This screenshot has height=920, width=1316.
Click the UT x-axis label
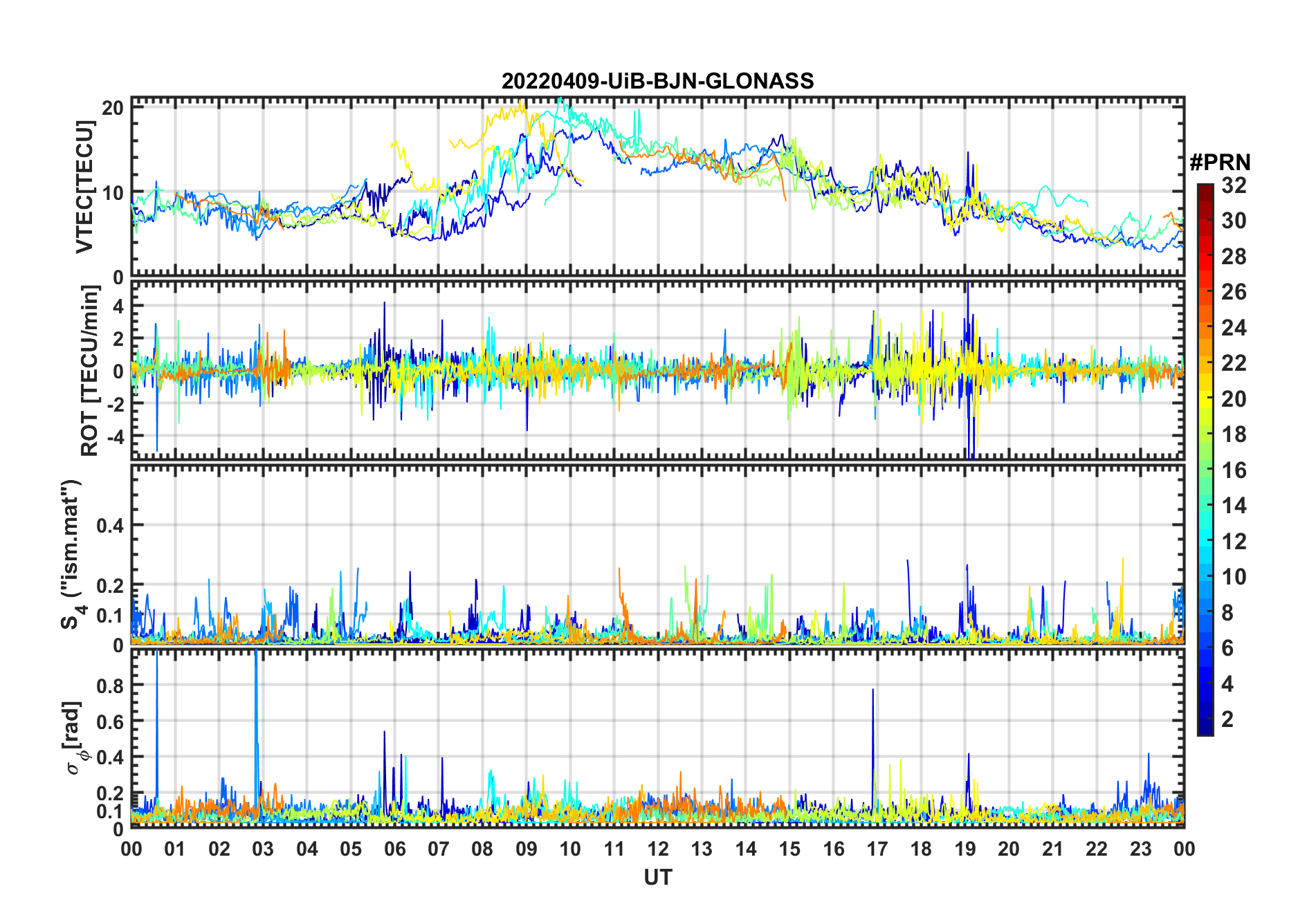click(x=657, y=878)
